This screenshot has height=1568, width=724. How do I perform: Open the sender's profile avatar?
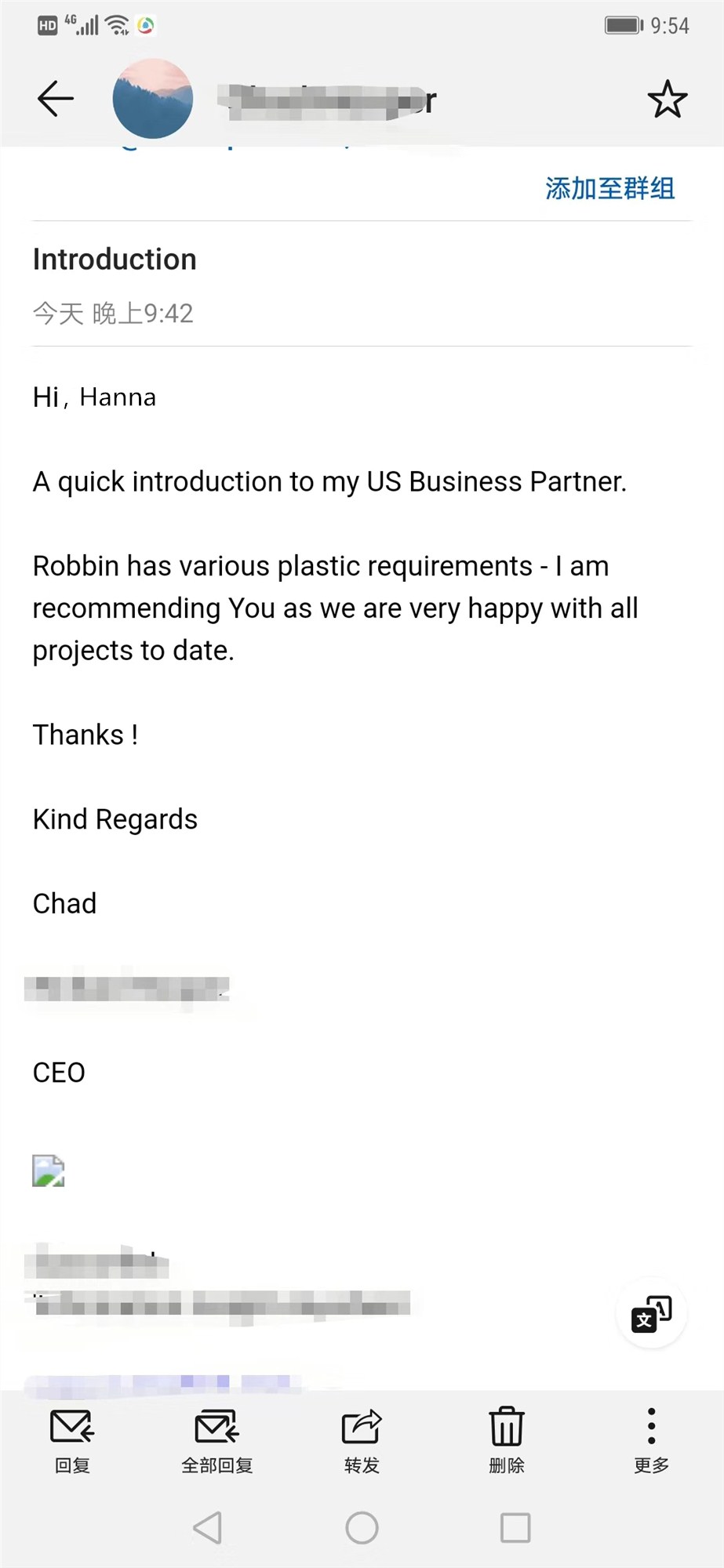[153, 99]
